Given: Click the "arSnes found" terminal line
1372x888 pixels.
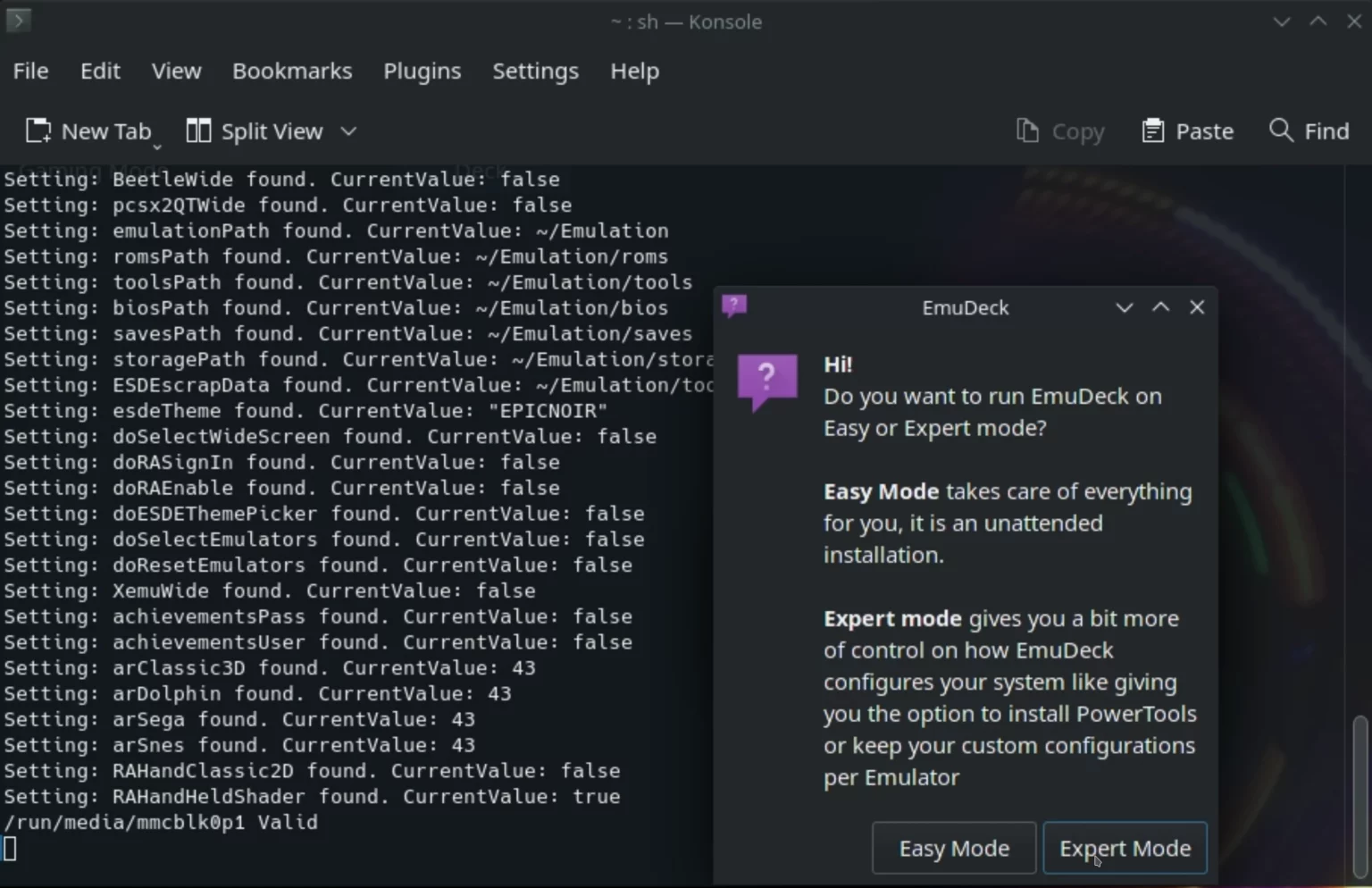Looking at the screenshot, I should (239, 745).
